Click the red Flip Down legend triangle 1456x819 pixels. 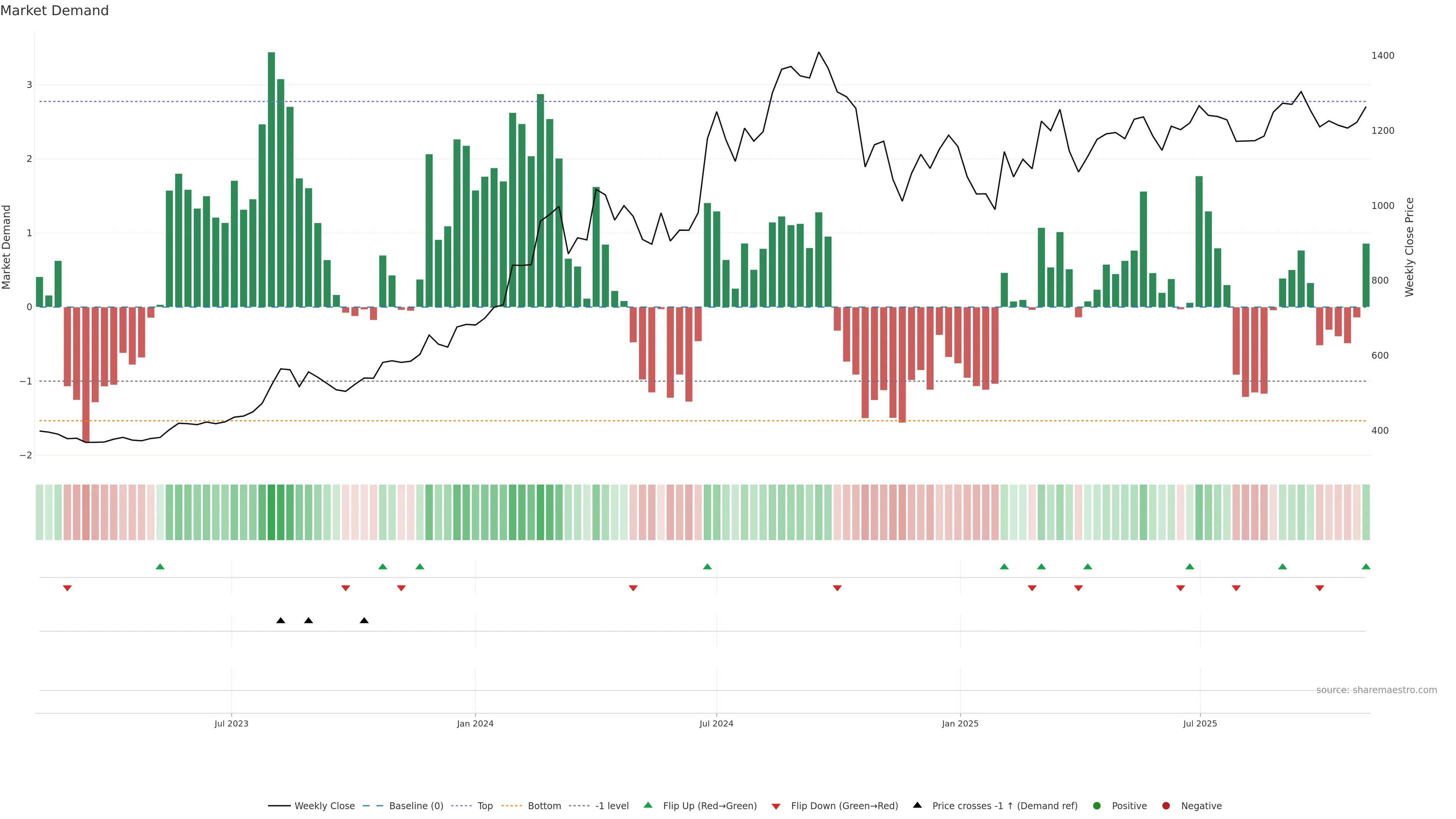[x=776, y=806]
